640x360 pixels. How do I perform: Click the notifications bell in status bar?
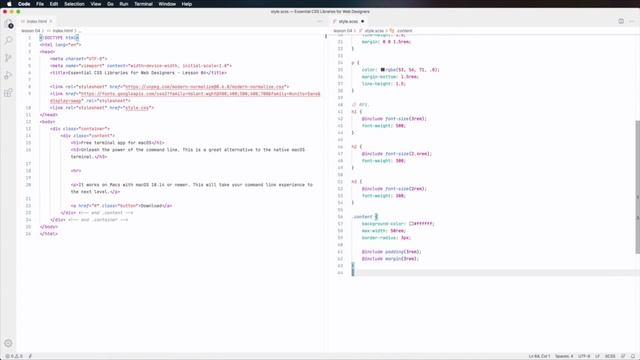point(633,356)
